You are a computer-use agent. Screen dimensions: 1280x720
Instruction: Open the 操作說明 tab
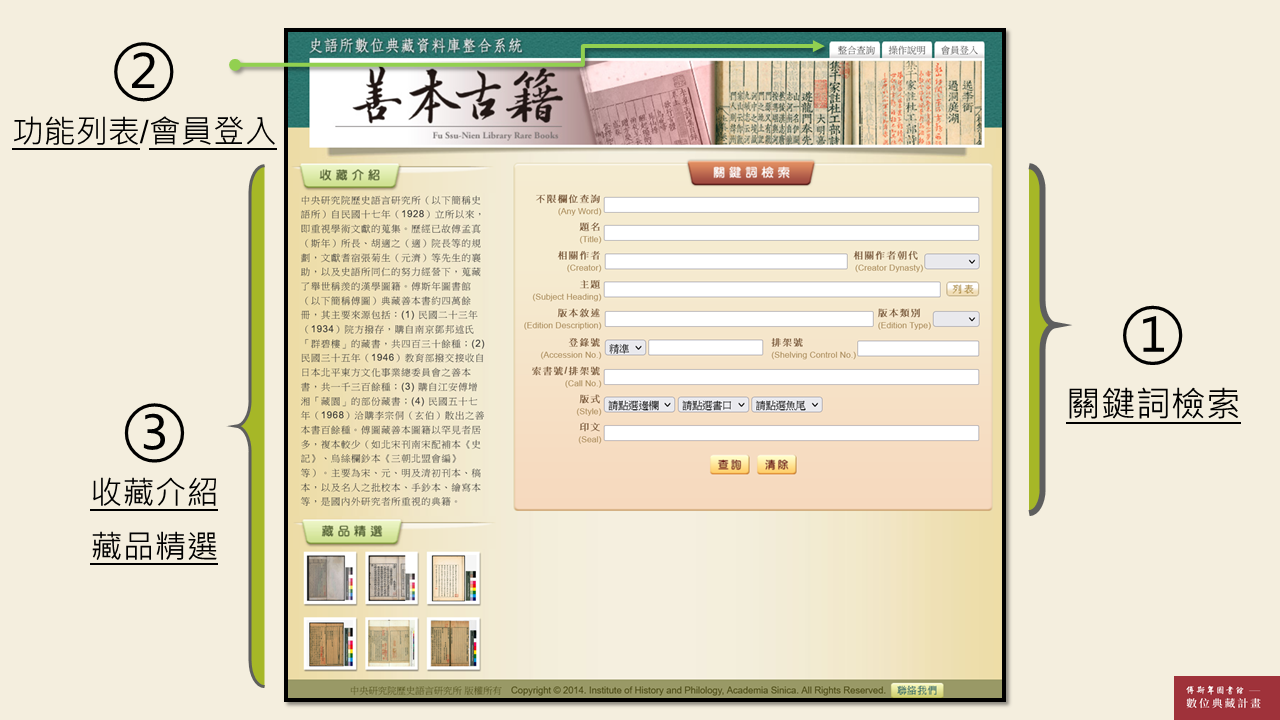point(908,50)
